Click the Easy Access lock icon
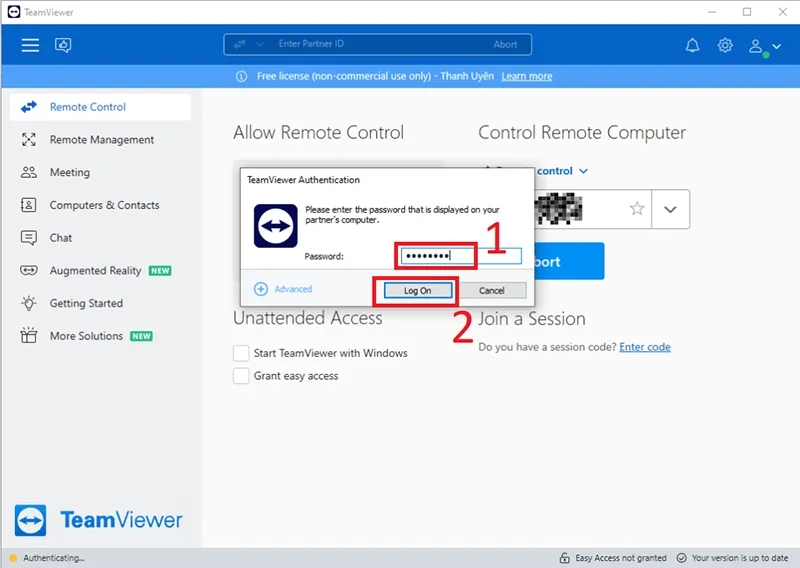Screen dimensions: 800x568 [564, 558]
